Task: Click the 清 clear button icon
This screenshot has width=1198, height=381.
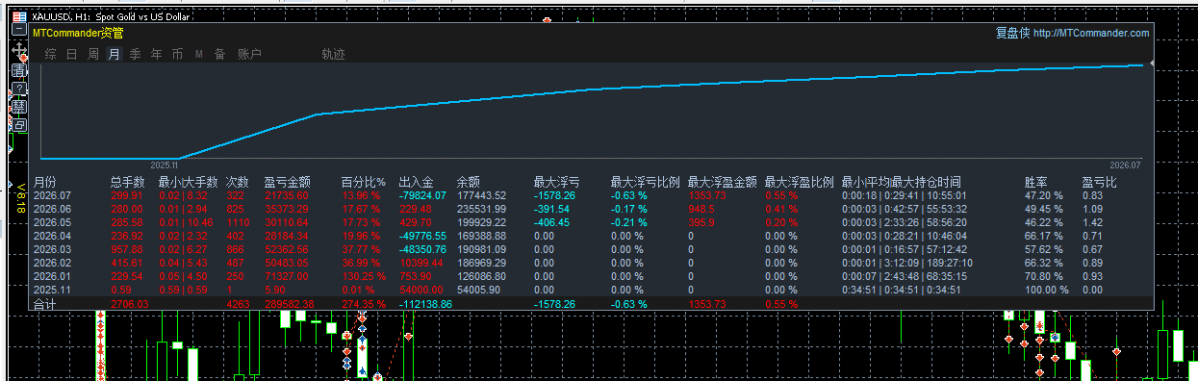Action: click(x=19, y=70)
